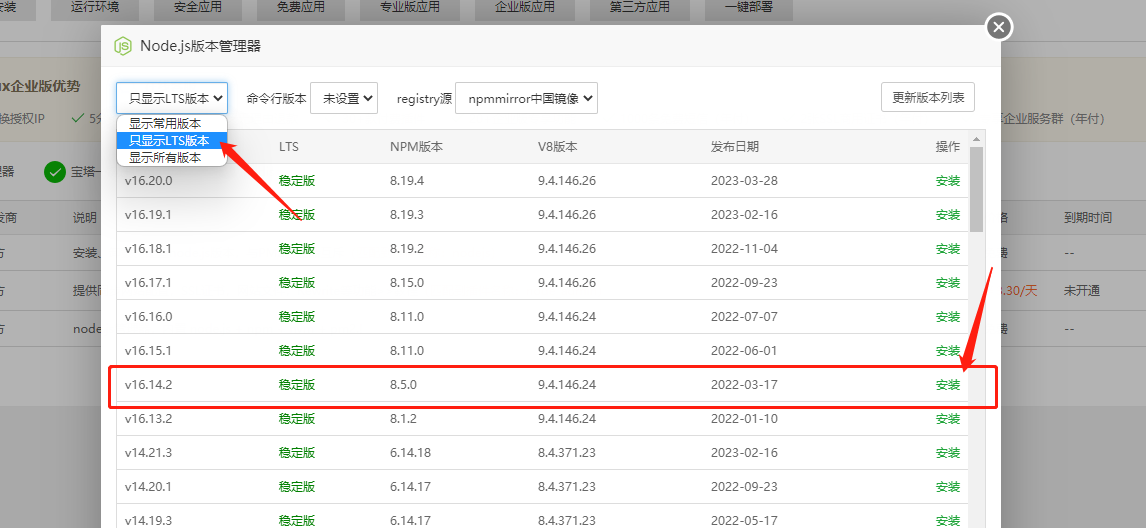Open the version filter dropdown showing 只显示LTS版本
This screenshot has height=528, width=1146.
coord(172,98)
